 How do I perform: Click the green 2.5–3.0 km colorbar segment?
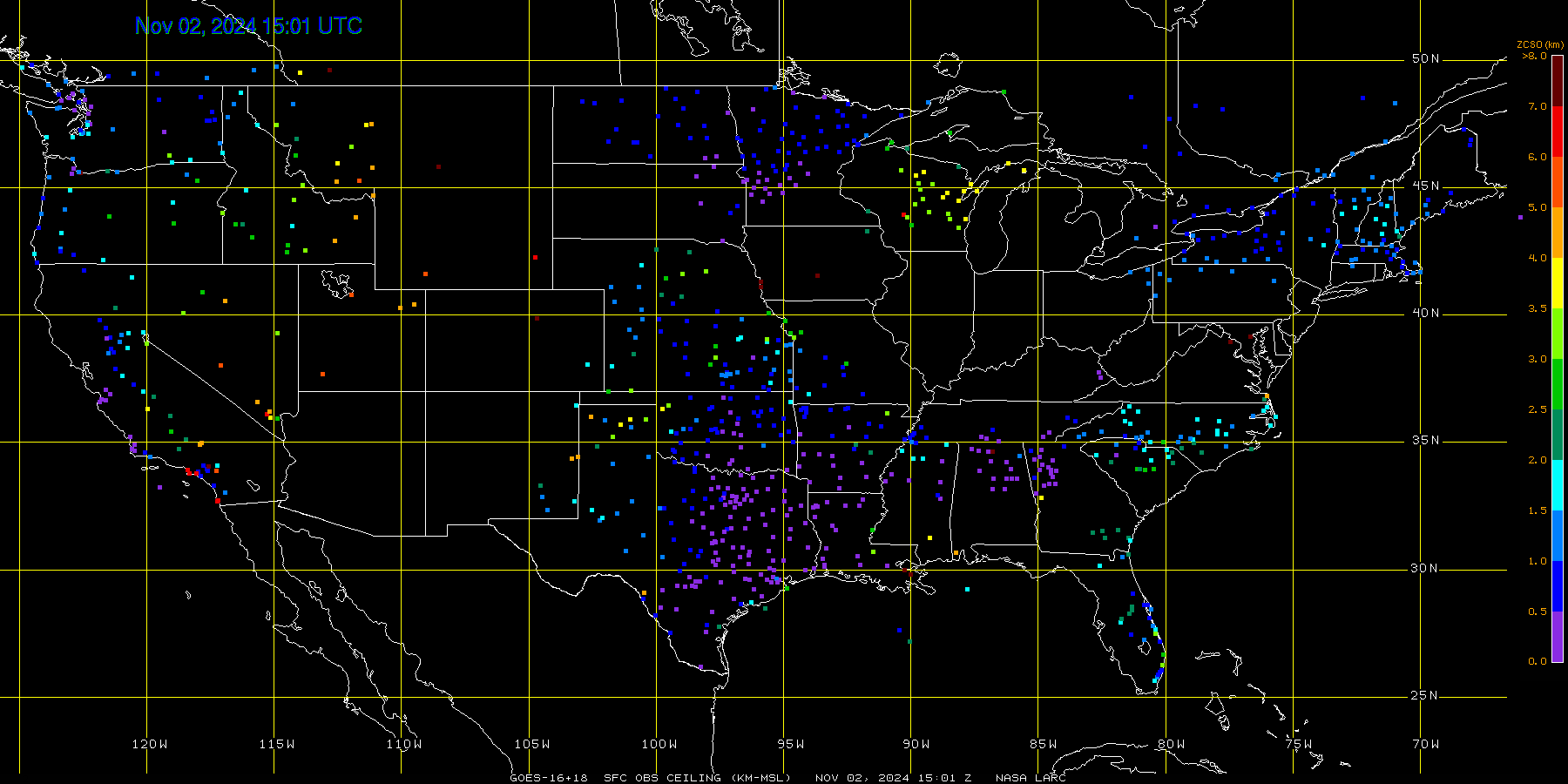[1557, 384]
